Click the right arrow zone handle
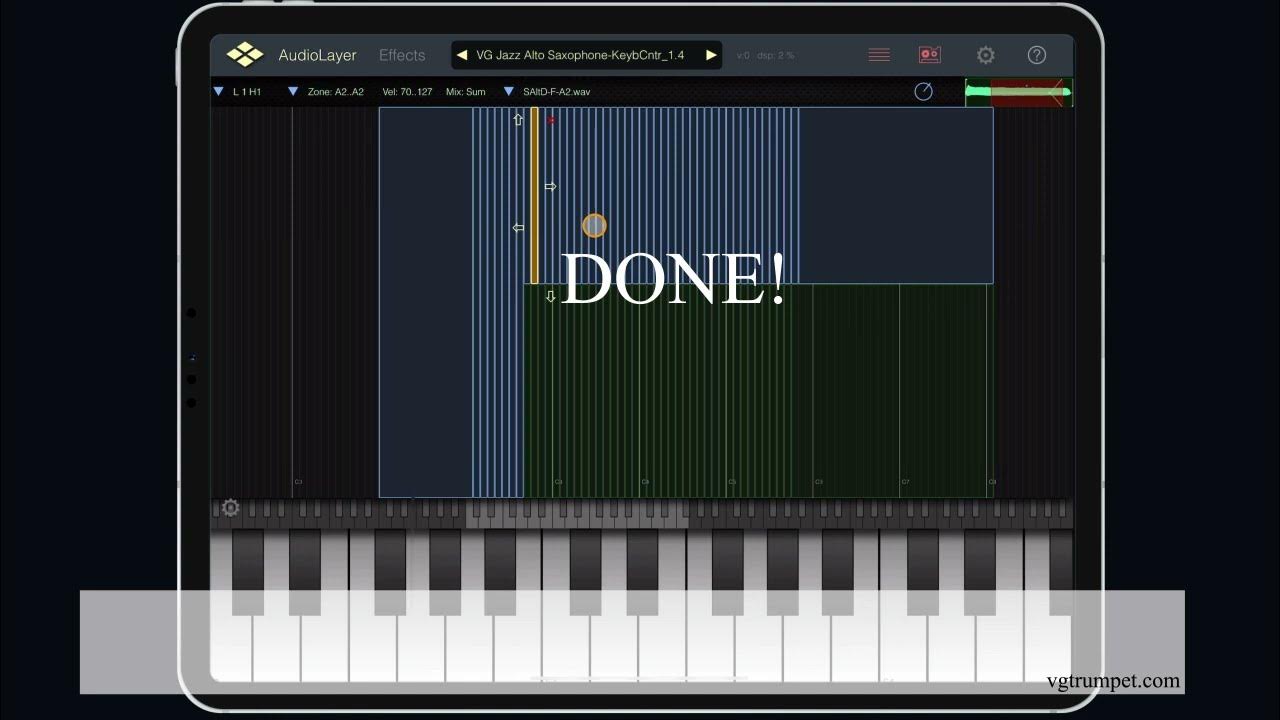Image resolution: width=1280 pixels, height=720 pixels. 550,187
